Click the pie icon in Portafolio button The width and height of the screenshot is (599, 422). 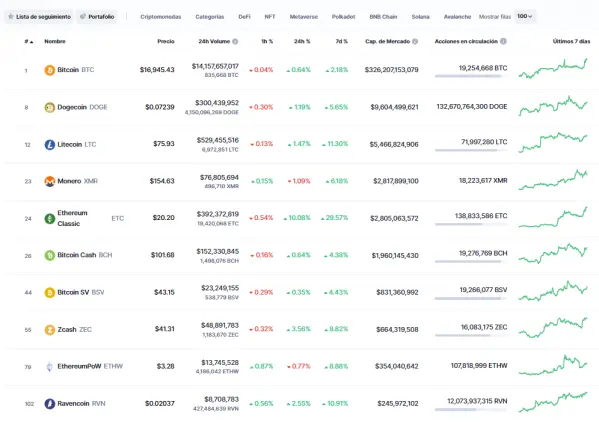83,16
